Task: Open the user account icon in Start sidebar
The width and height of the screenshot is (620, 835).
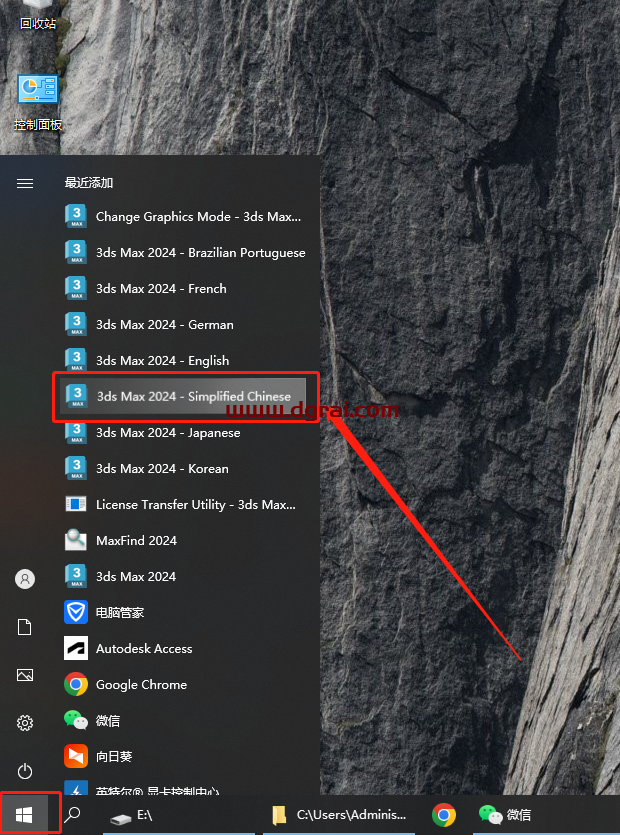Action: click(25, 579)
